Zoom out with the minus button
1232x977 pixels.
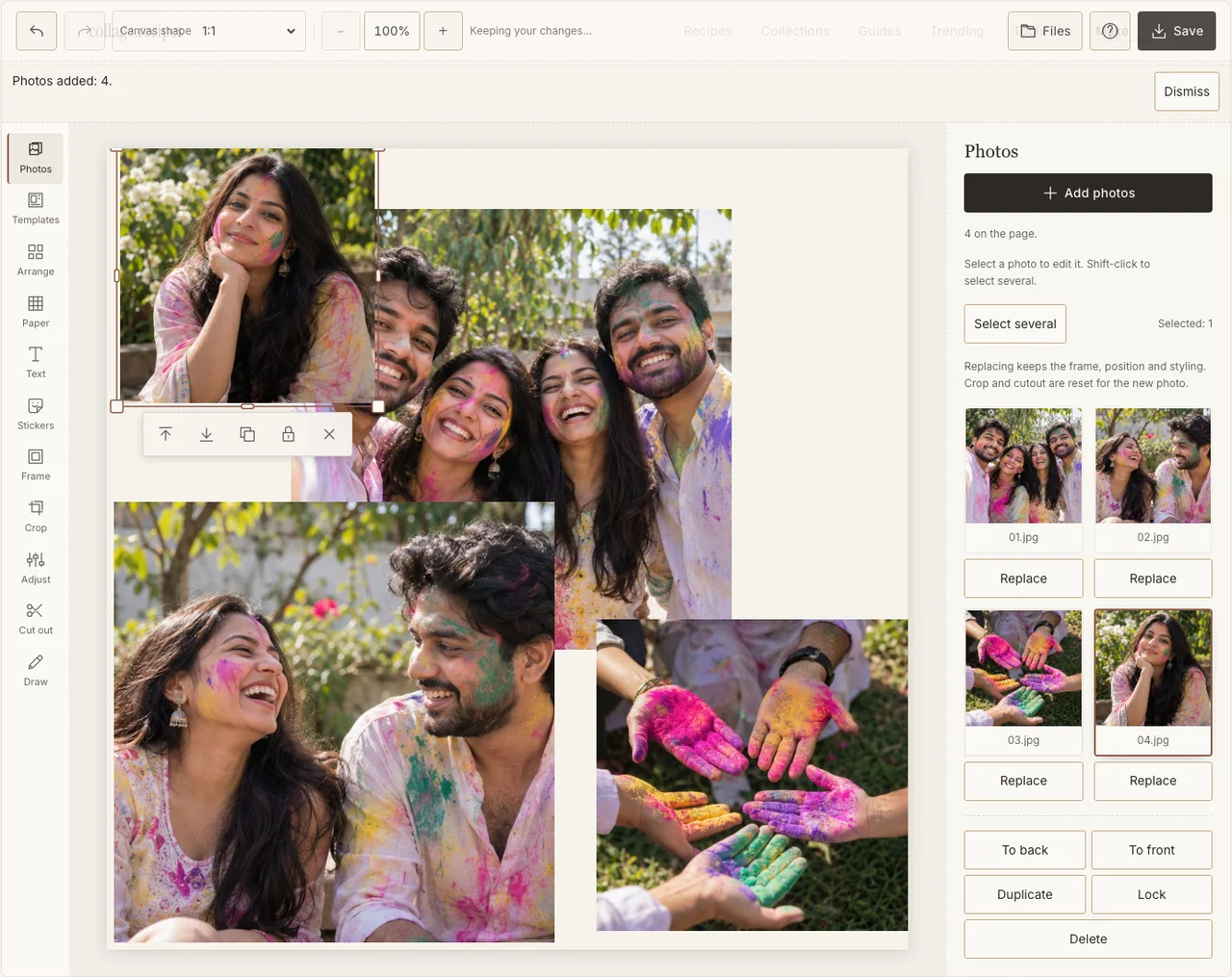point(341,31)
